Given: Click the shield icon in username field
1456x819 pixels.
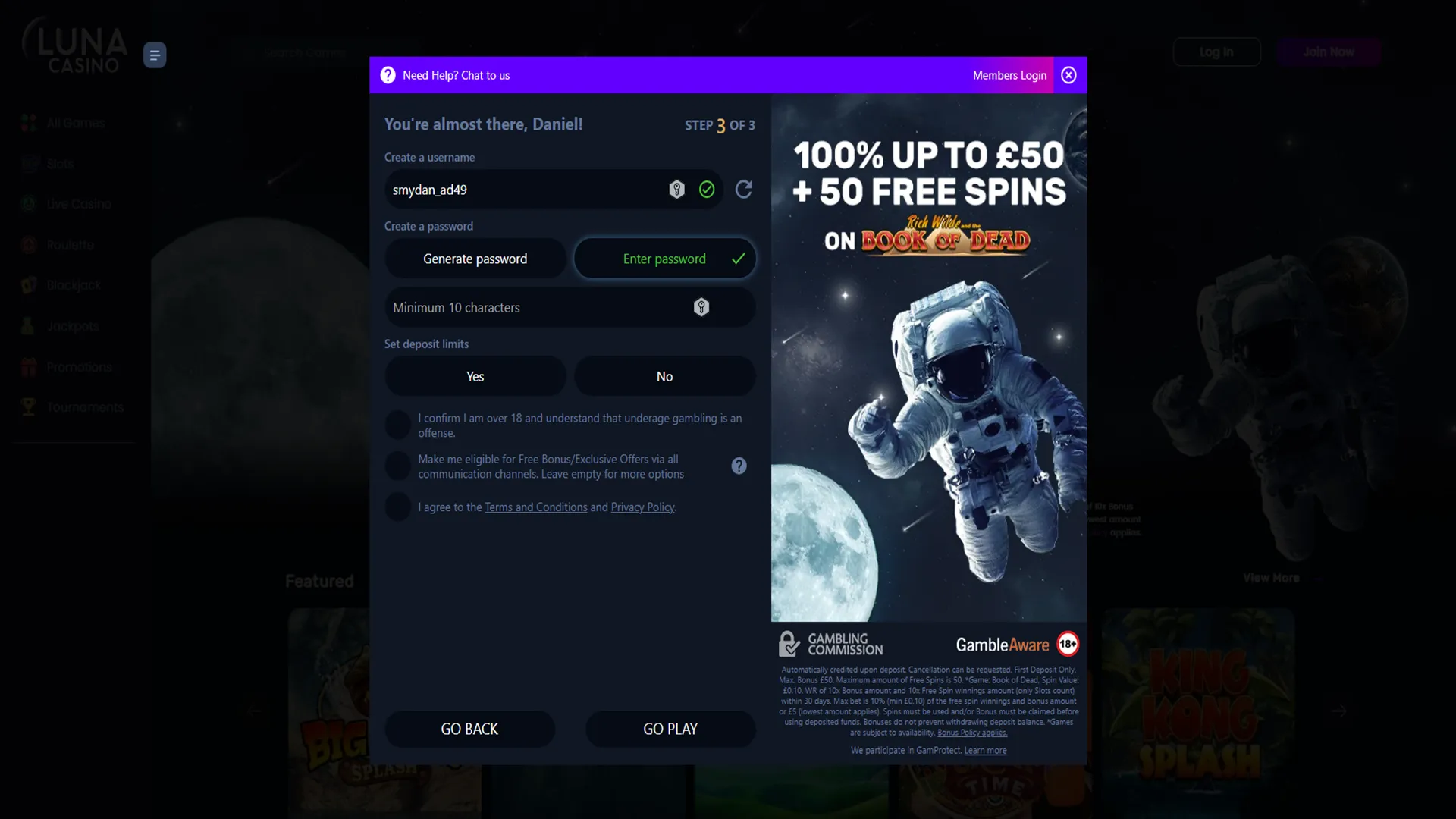Looking at the screenshot, I should pos(676,190).
